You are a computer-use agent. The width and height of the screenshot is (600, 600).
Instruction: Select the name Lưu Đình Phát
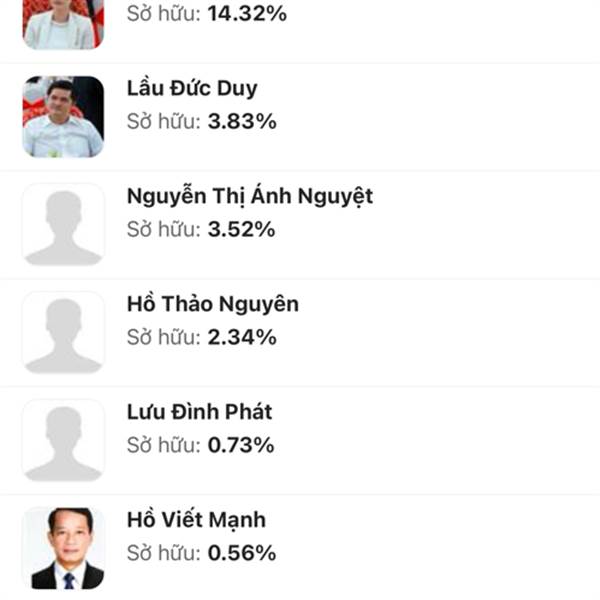199,412
